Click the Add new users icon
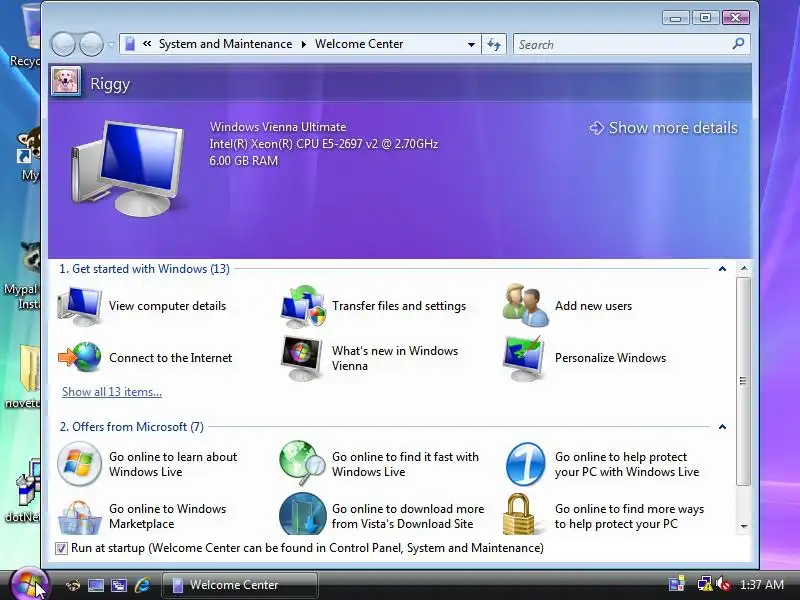 point(526,306)
